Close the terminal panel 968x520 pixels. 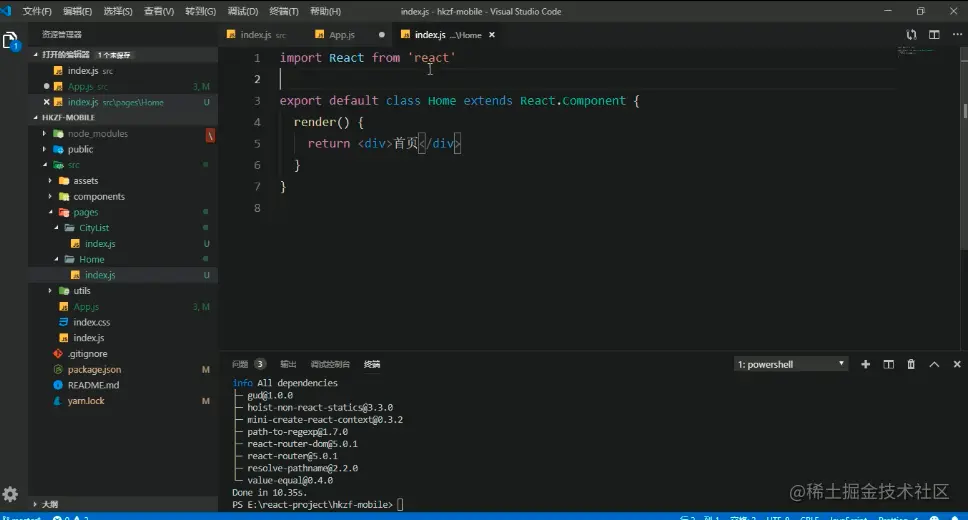[x=957, y=364]
